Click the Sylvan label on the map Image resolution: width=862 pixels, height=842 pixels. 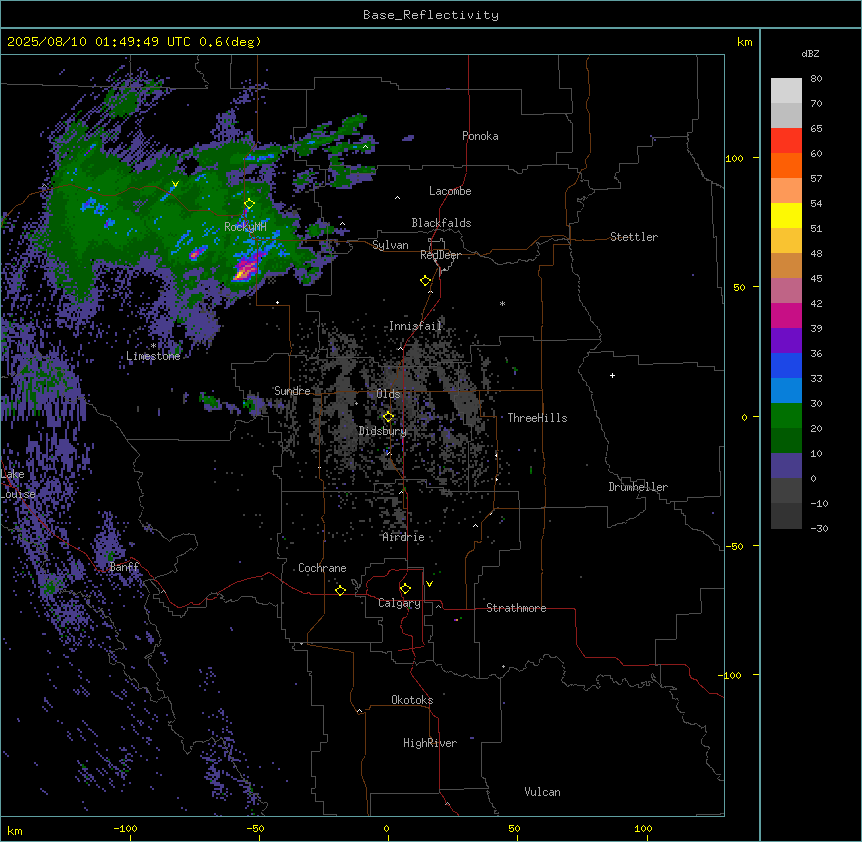point(390,245)
